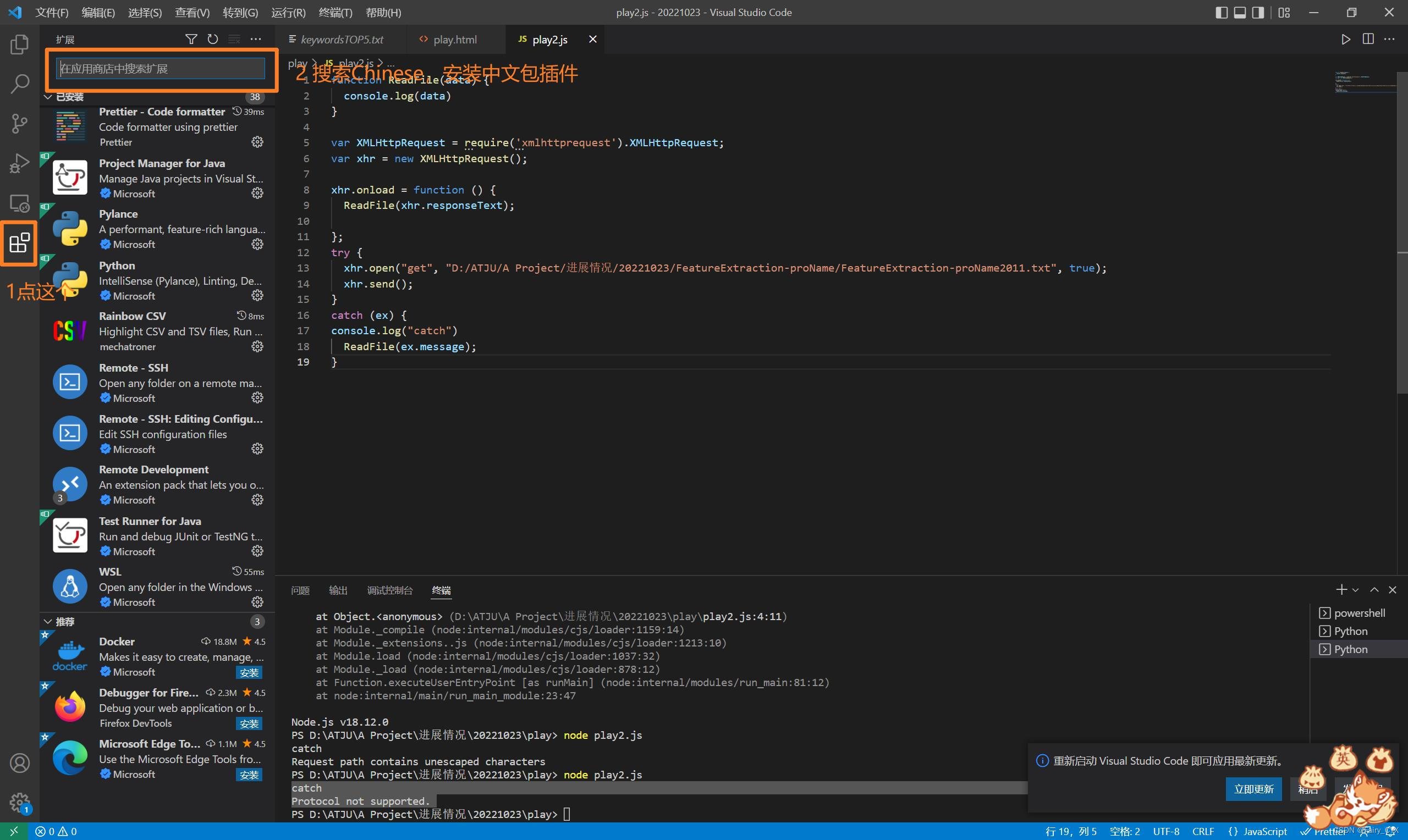Collapse the 推荐 recommended section

click(49, 622)
